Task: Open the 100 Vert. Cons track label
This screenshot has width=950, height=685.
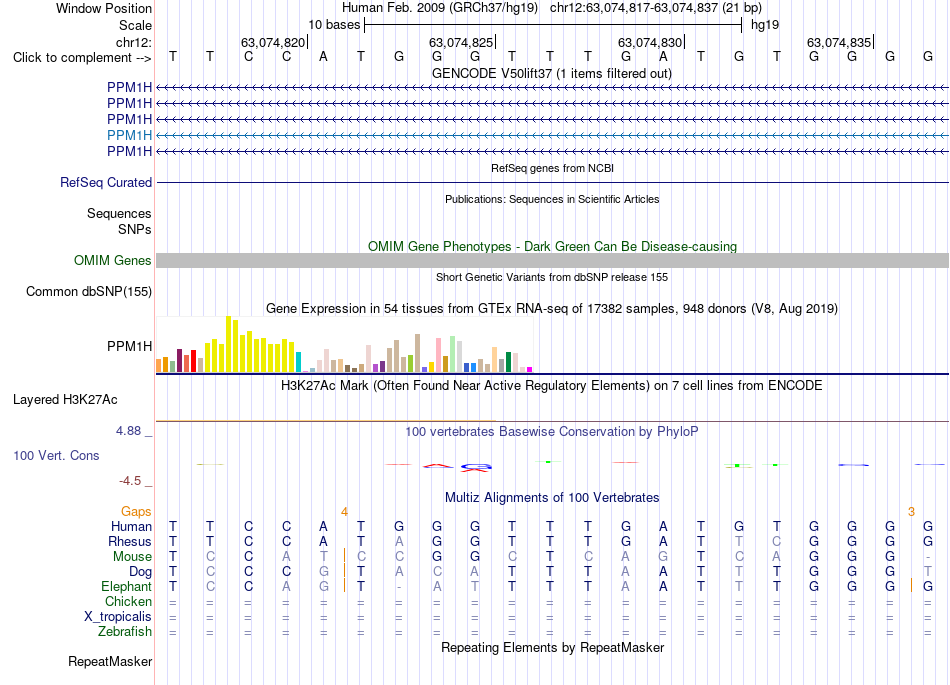Action: [56, 455]
